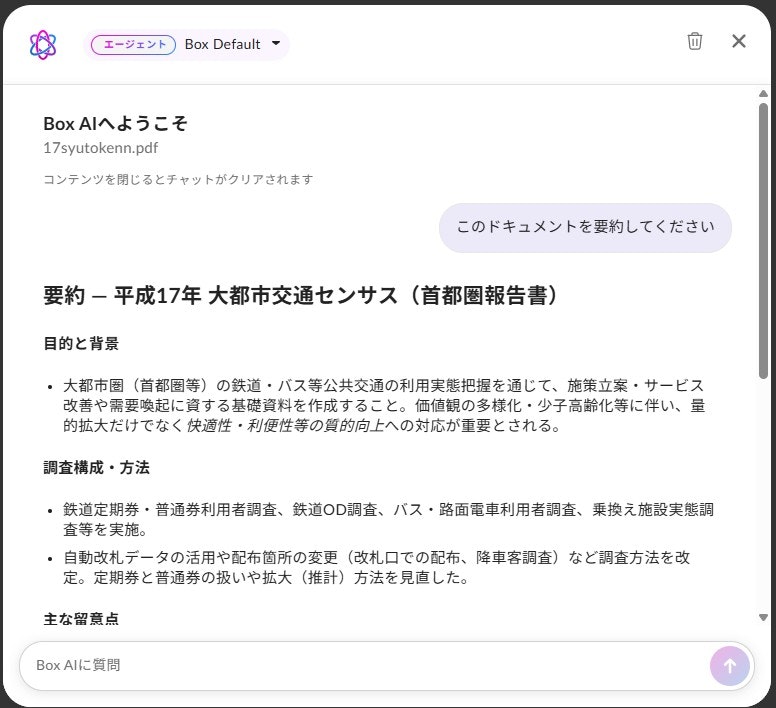The height and width of the screenshot is (708, 776).
Task: Click the 17syutokenn.pdf file name
Action: (x=101, y=148)
